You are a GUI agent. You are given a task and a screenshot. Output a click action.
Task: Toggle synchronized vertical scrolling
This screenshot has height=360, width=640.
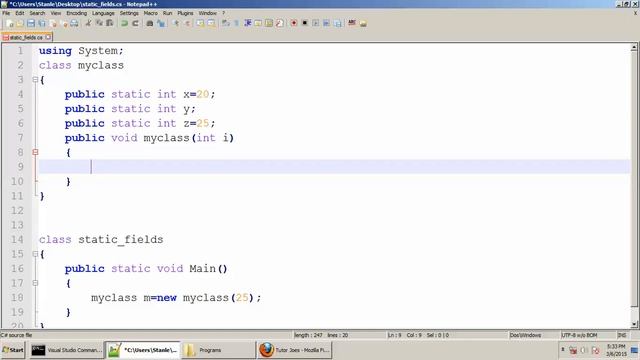200,23
